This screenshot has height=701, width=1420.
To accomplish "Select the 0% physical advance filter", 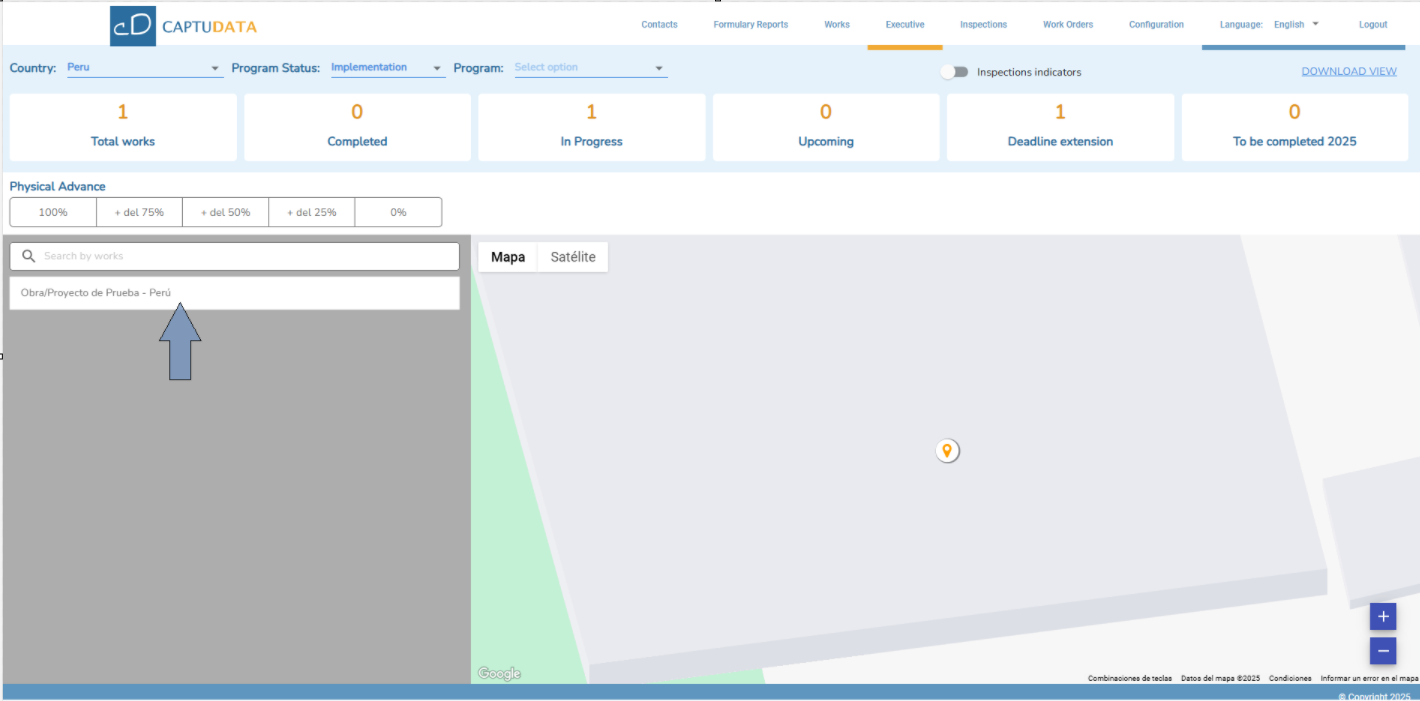I will coord(398,212).
